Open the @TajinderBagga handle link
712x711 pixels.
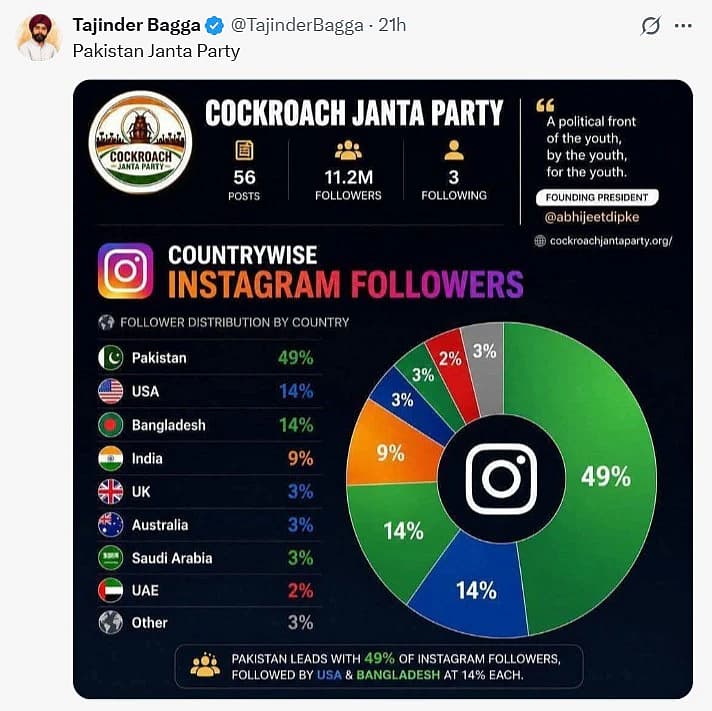(x=297, y=25)
